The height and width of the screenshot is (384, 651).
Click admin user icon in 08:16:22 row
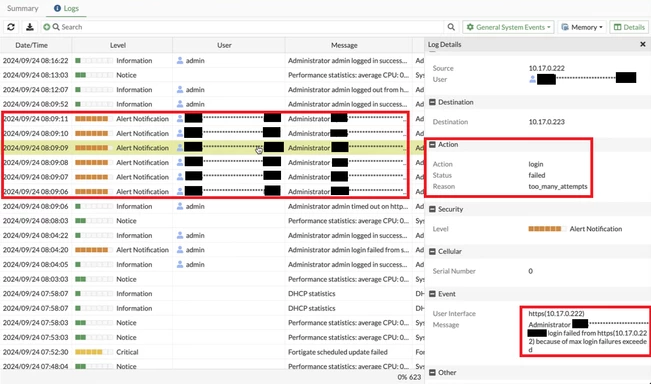[180, 61]
